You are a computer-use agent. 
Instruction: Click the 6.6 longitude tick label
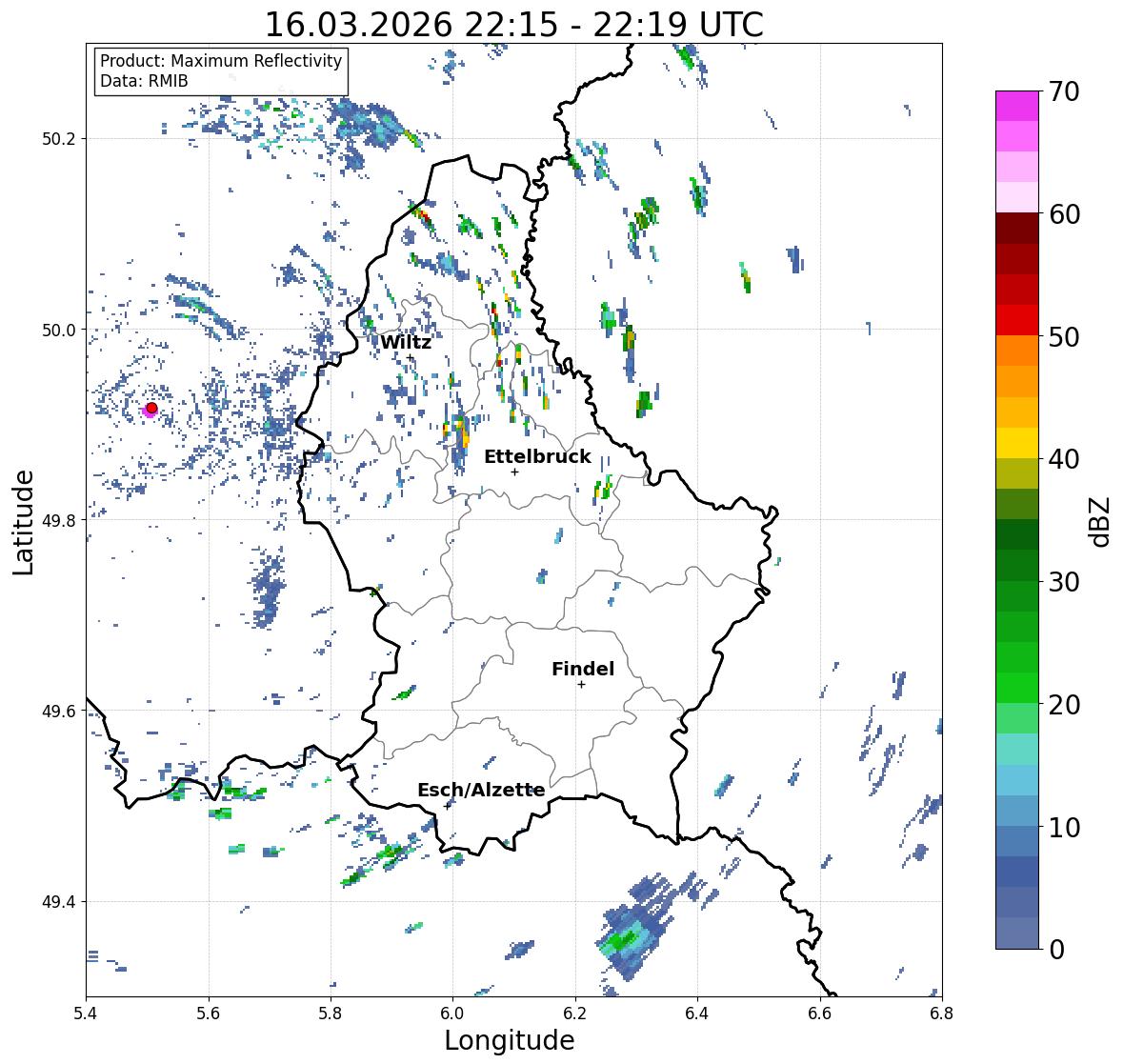(x=820, y=1014)
